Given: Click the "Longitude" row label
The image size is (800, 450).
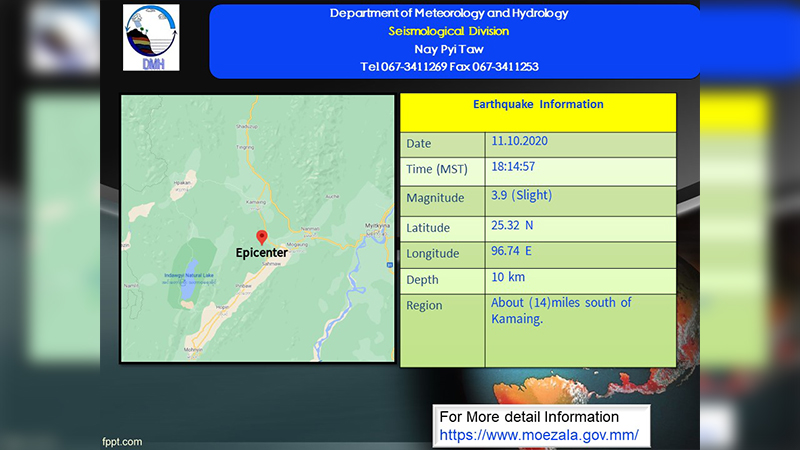Looking at the screenshot, I should coord(433,254).
